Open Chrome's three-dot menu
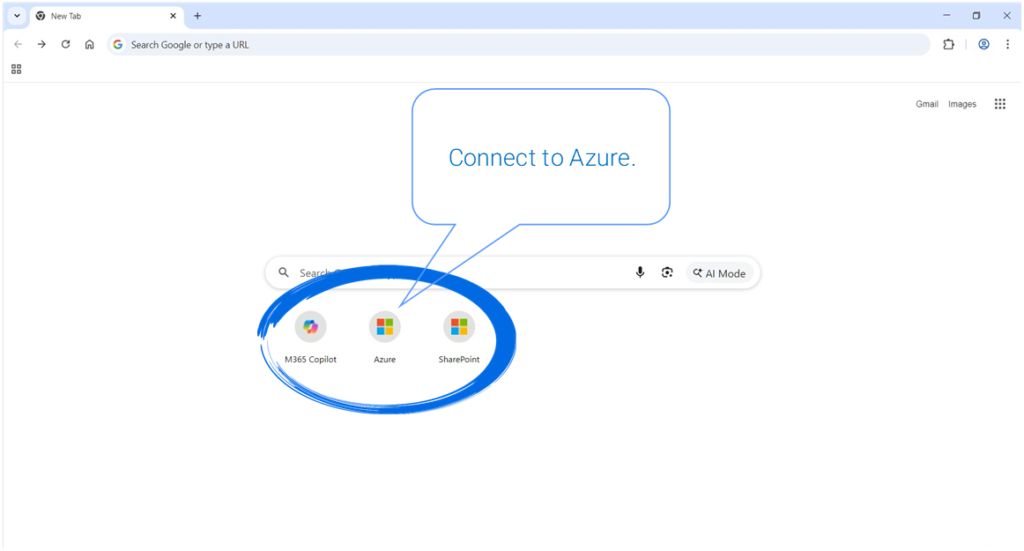 (x=1007, y=44)
